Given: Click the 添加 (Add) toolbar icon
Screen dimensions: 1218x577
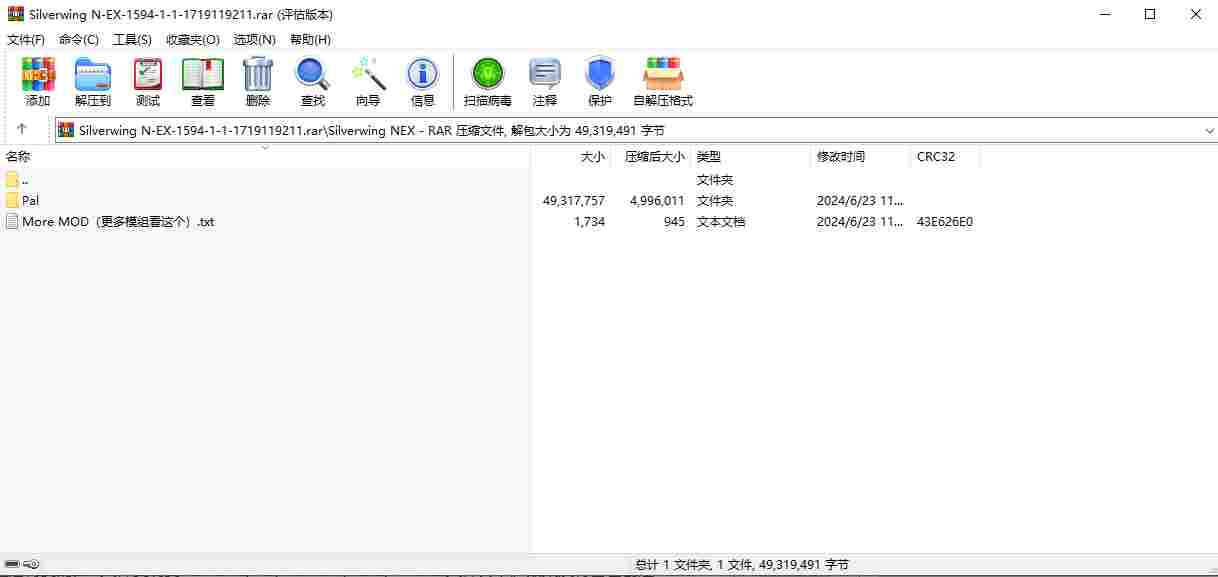Looking at the screenshot, I should [38, 75].
